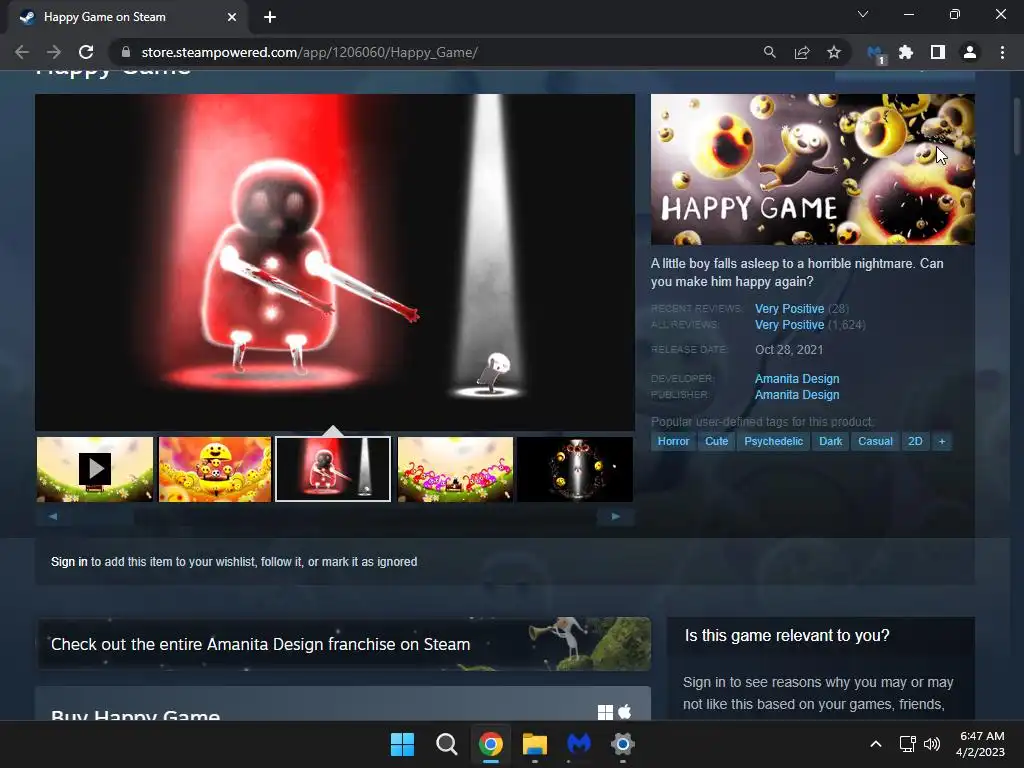Open the publisher Amanita Design link
1024x768 pixels.
(797, 394)
